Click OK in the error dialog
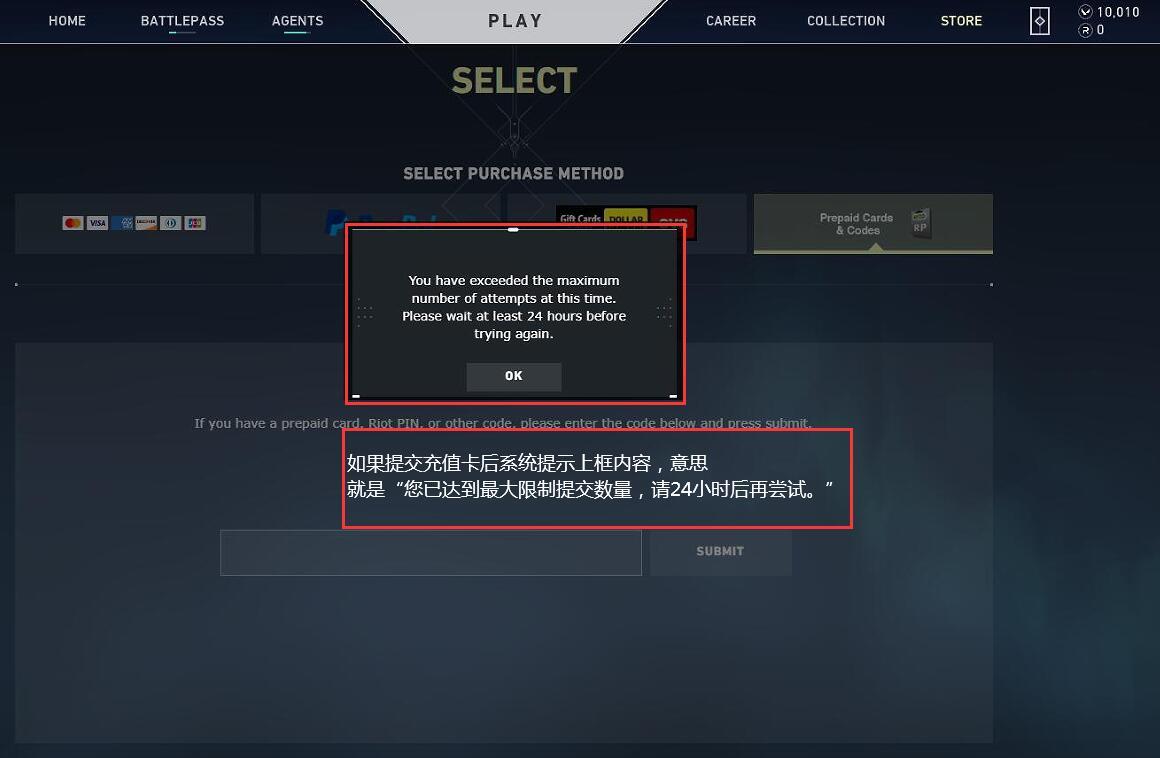Image resolution: width=1160 pixels, height=758 pixels. coord(513,376)
